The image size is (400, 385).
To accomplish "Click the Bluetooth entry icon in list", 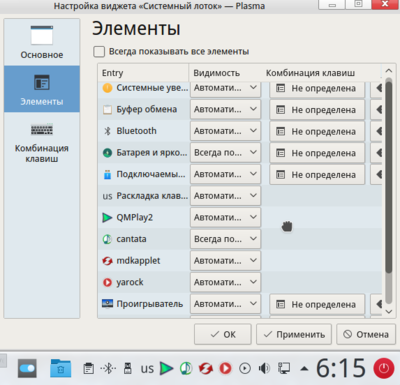I will click(107, 131).
